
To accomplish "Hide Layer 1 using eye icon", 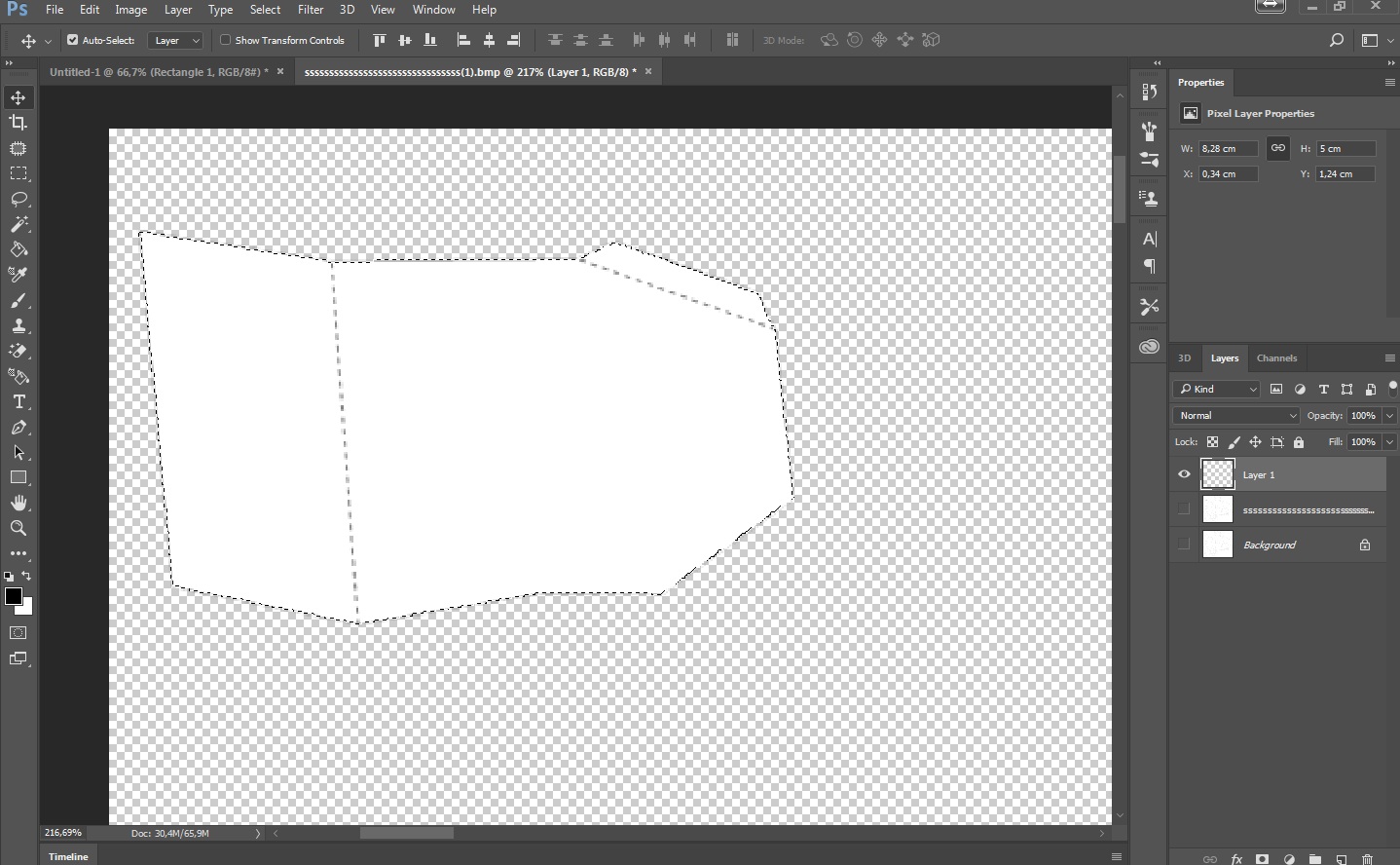I will click(x=1184, y=474).
